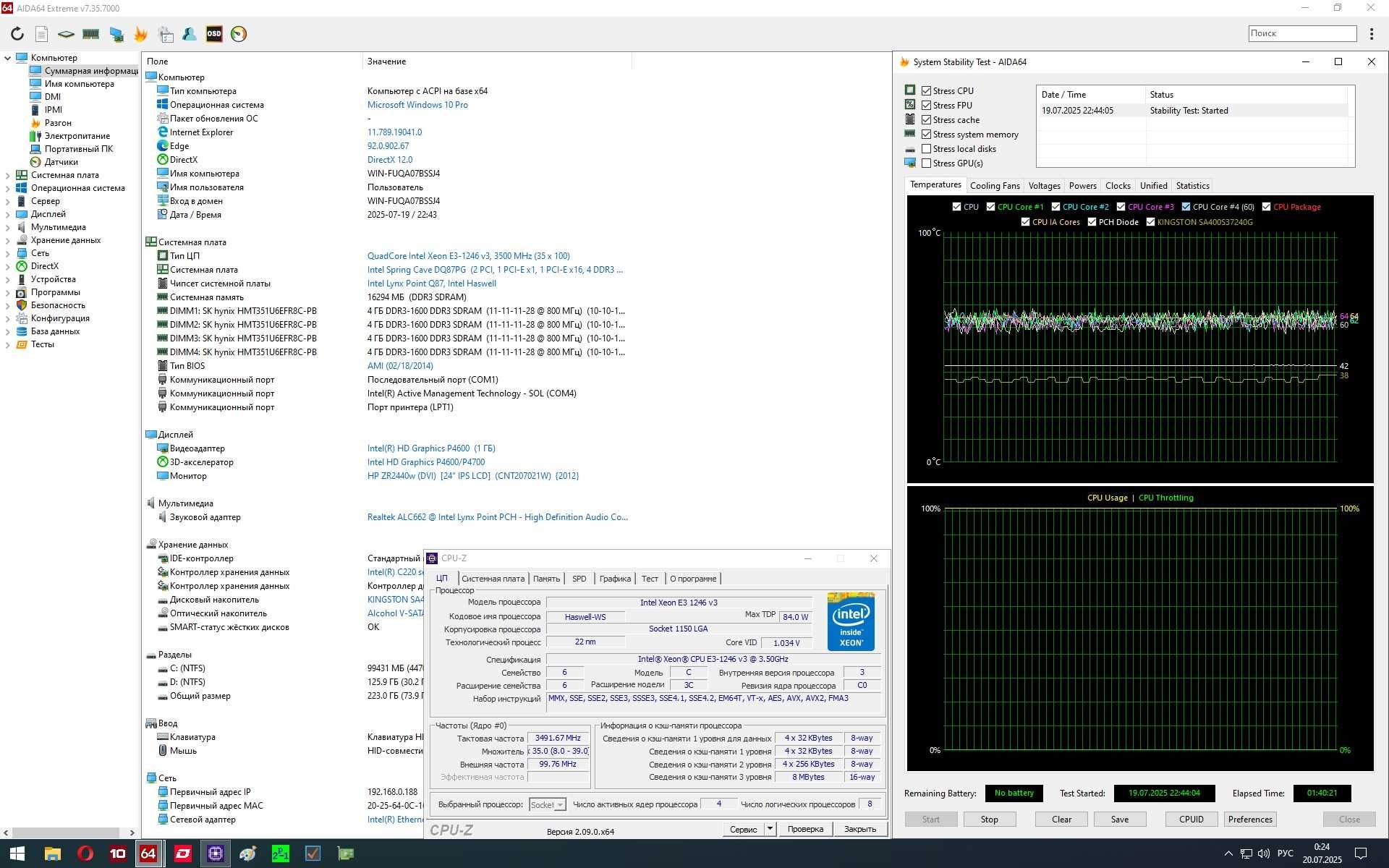Screen dimensions: 1389x868
Task: Click the Paint palette taskbar icon
Action: pyautogui.click(x=247, y=854)
